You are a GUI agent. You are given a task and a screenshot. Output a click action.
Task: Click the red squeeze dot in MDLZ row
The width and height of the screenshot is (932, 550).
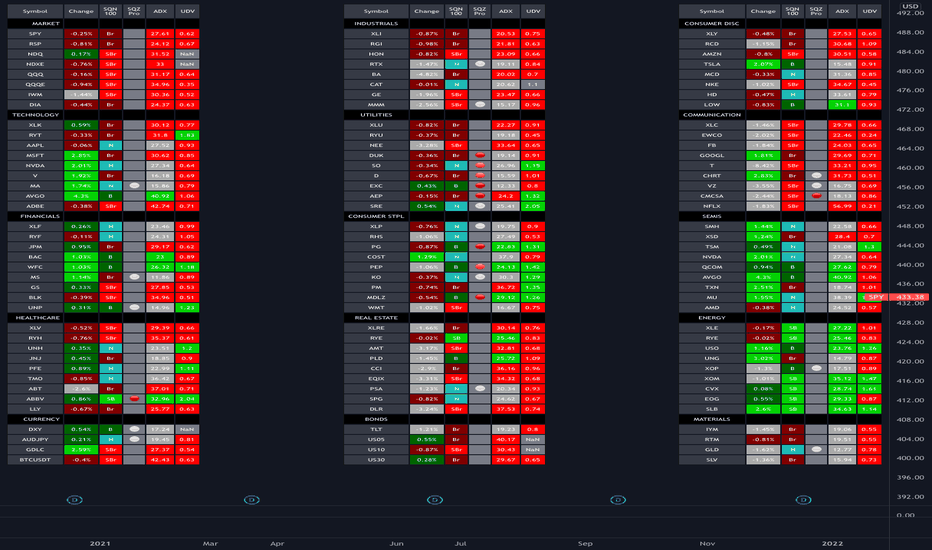(480, 297)
